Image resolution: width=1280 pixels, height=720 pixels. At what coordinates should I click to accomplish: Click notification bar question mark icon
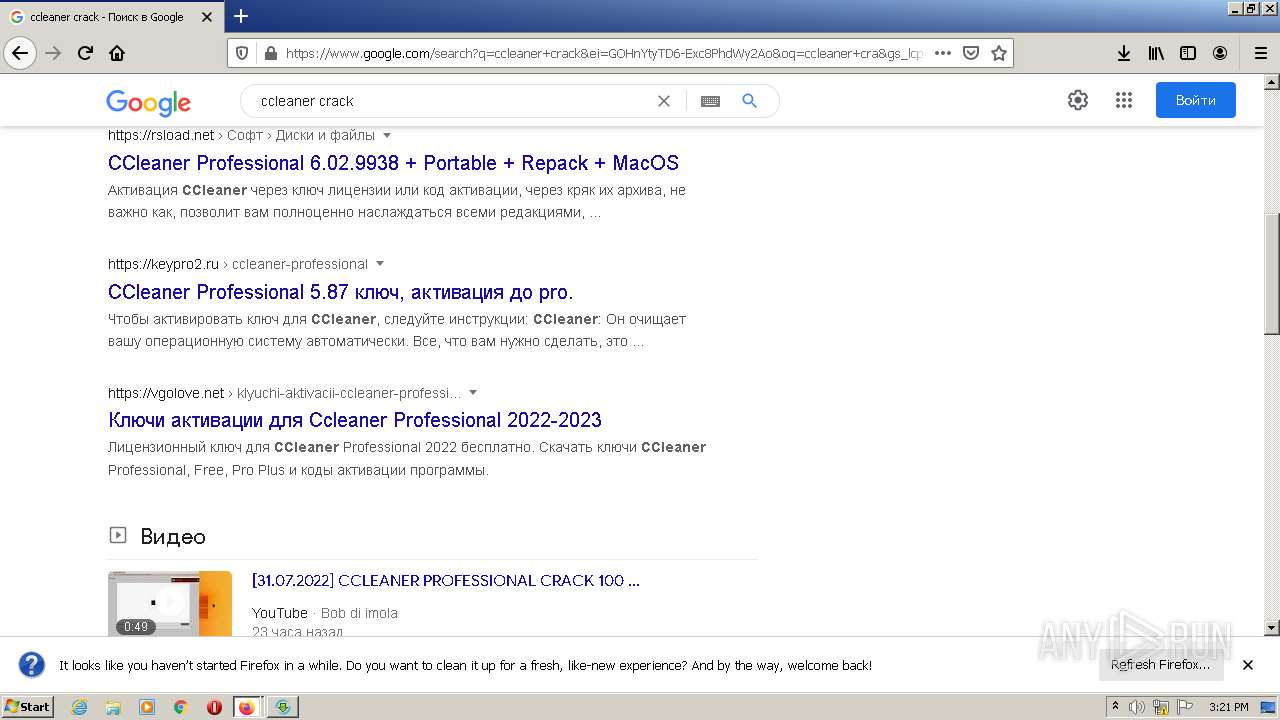[32, 665]
